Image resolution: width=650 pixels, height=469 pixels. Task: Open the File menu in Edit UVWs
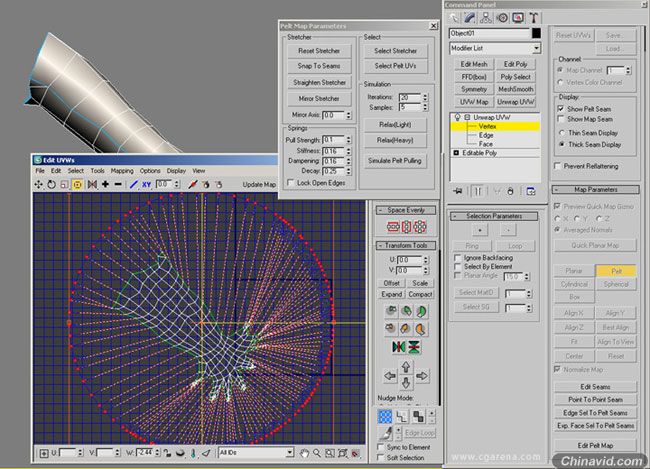[x=40, y=171]
